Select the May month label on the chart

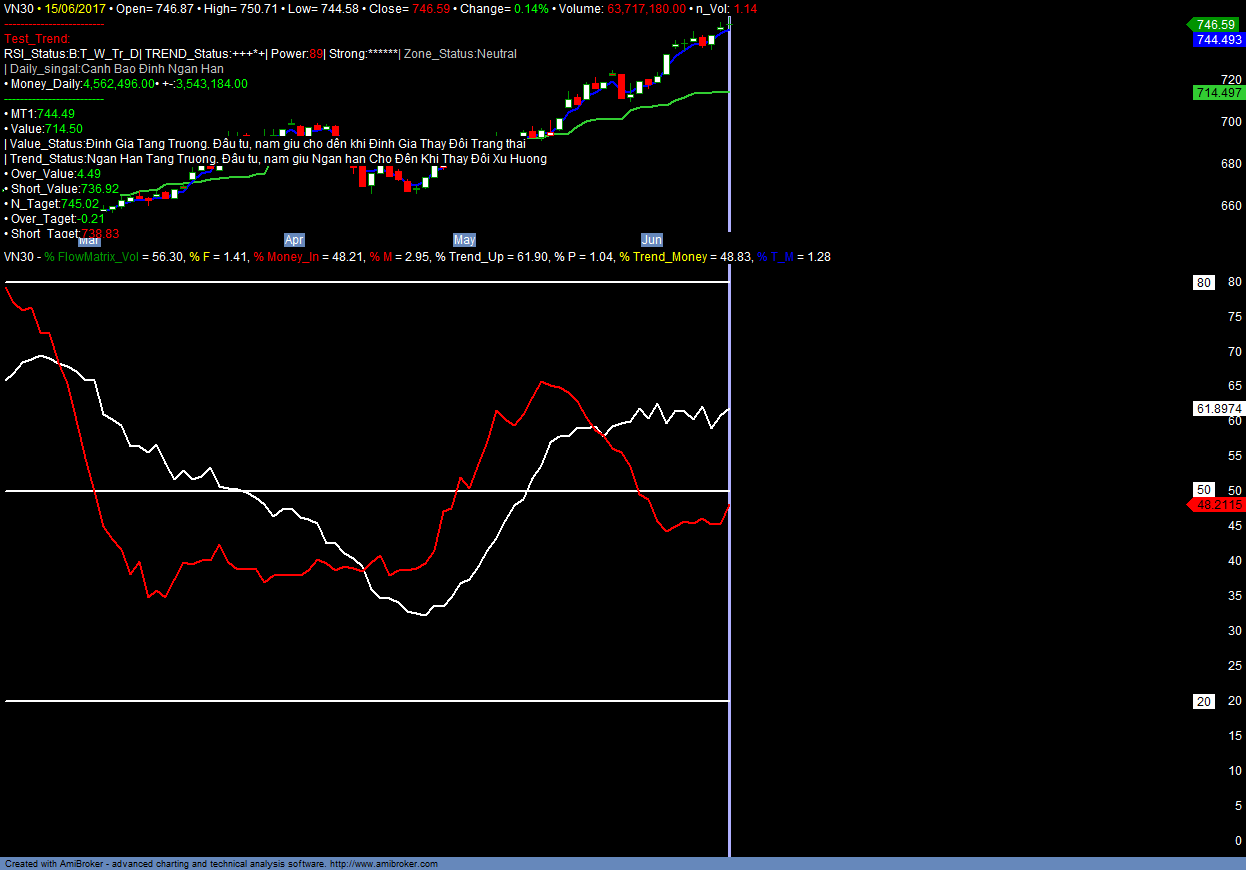point(464,240)
